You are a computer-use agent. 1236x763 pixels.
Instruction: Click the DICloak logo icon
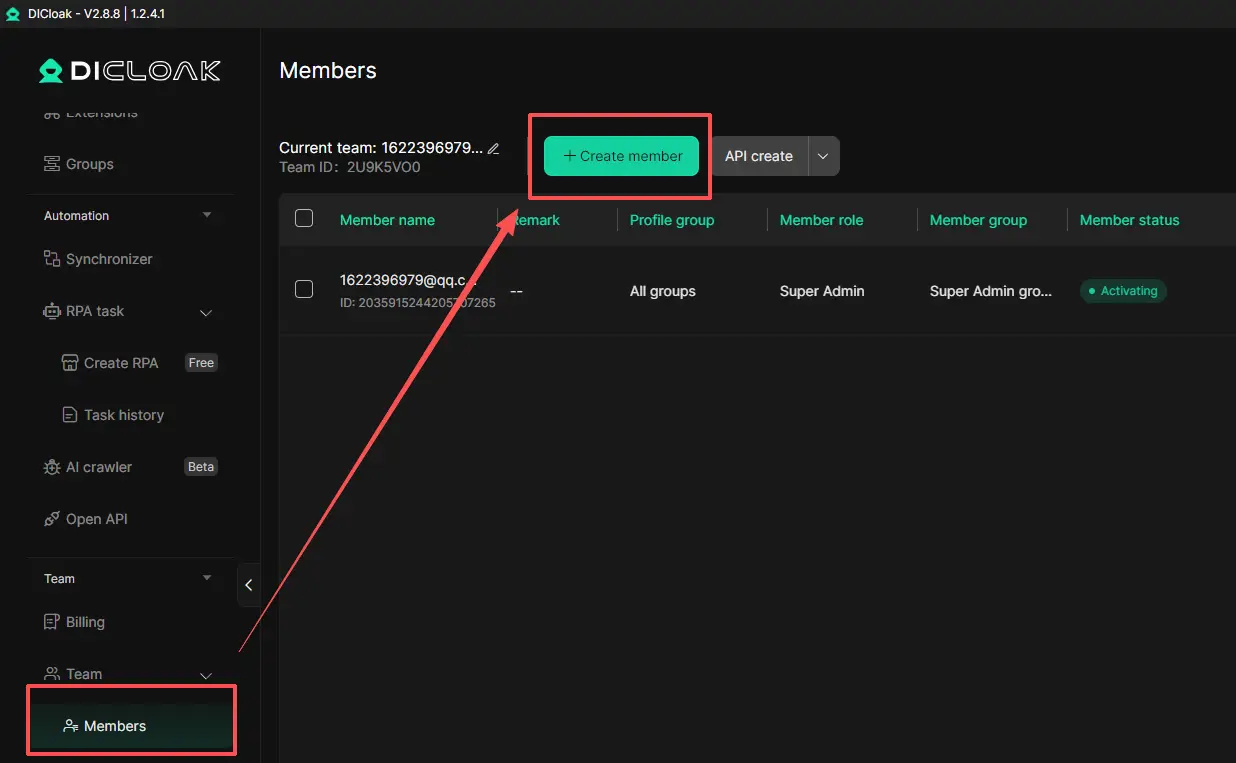click(50, 71)
